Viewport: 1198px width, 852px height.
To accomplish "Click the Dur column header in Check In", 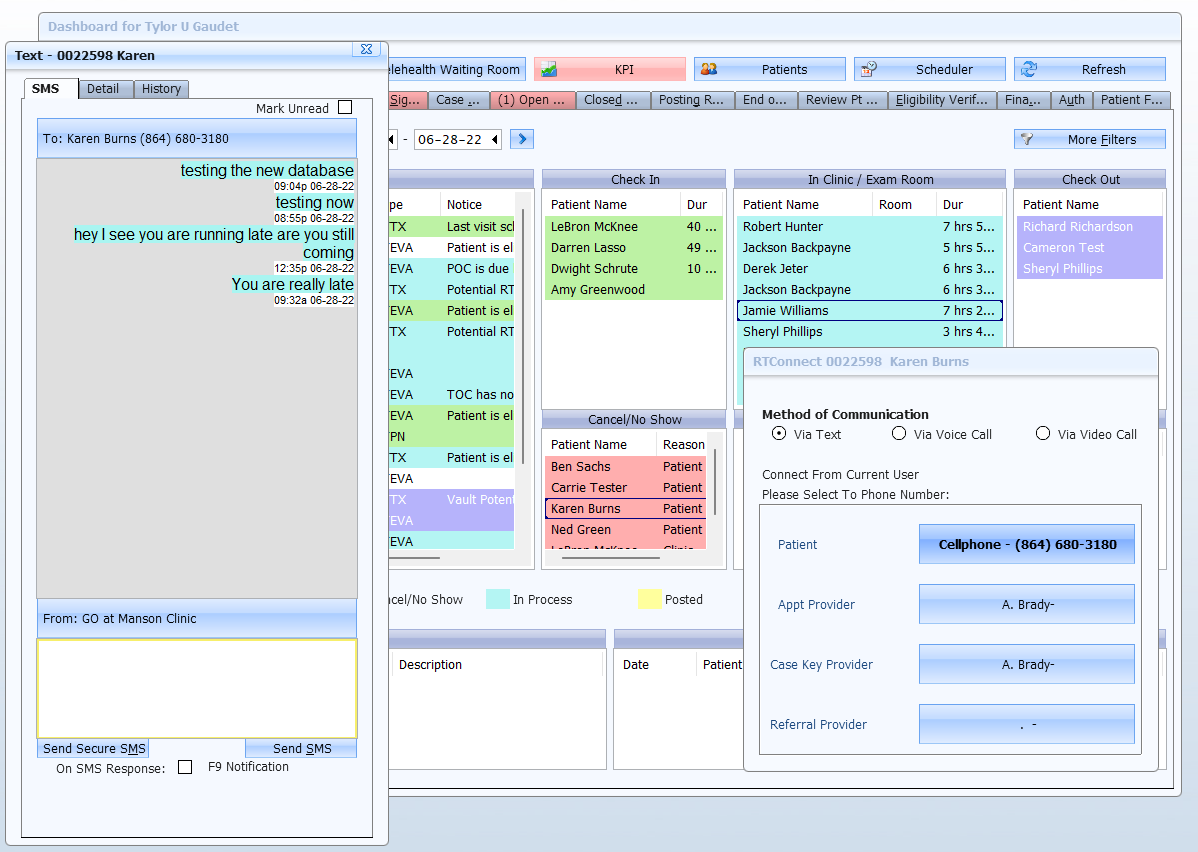I will [x=699, y=205].
